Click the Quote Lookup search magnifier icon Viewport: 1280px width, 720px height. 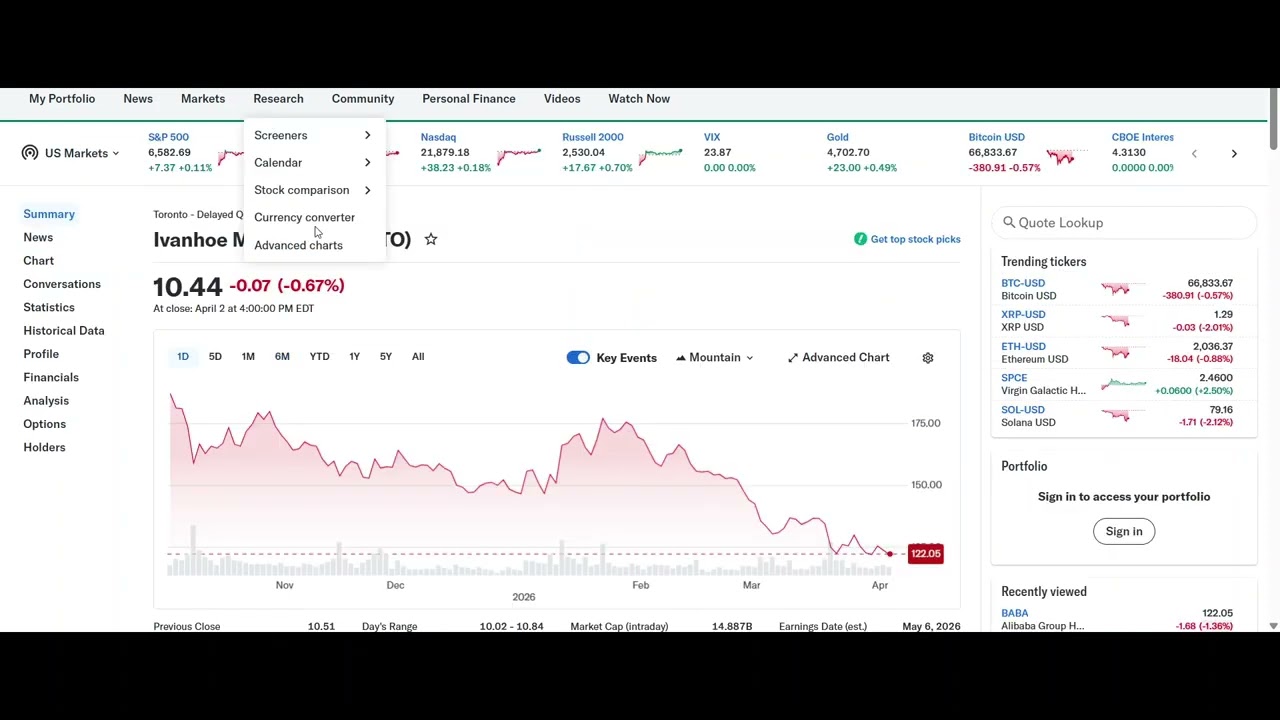pos(1009,223)
